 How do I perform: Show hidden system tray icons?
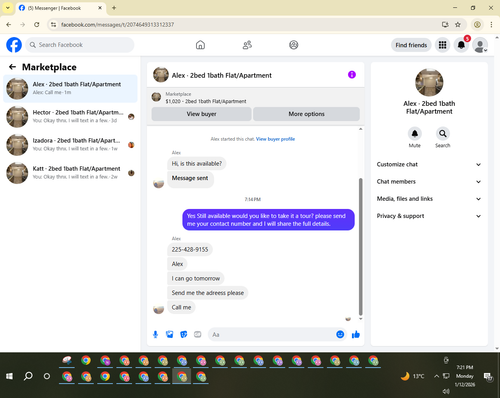tap(436, 376)
